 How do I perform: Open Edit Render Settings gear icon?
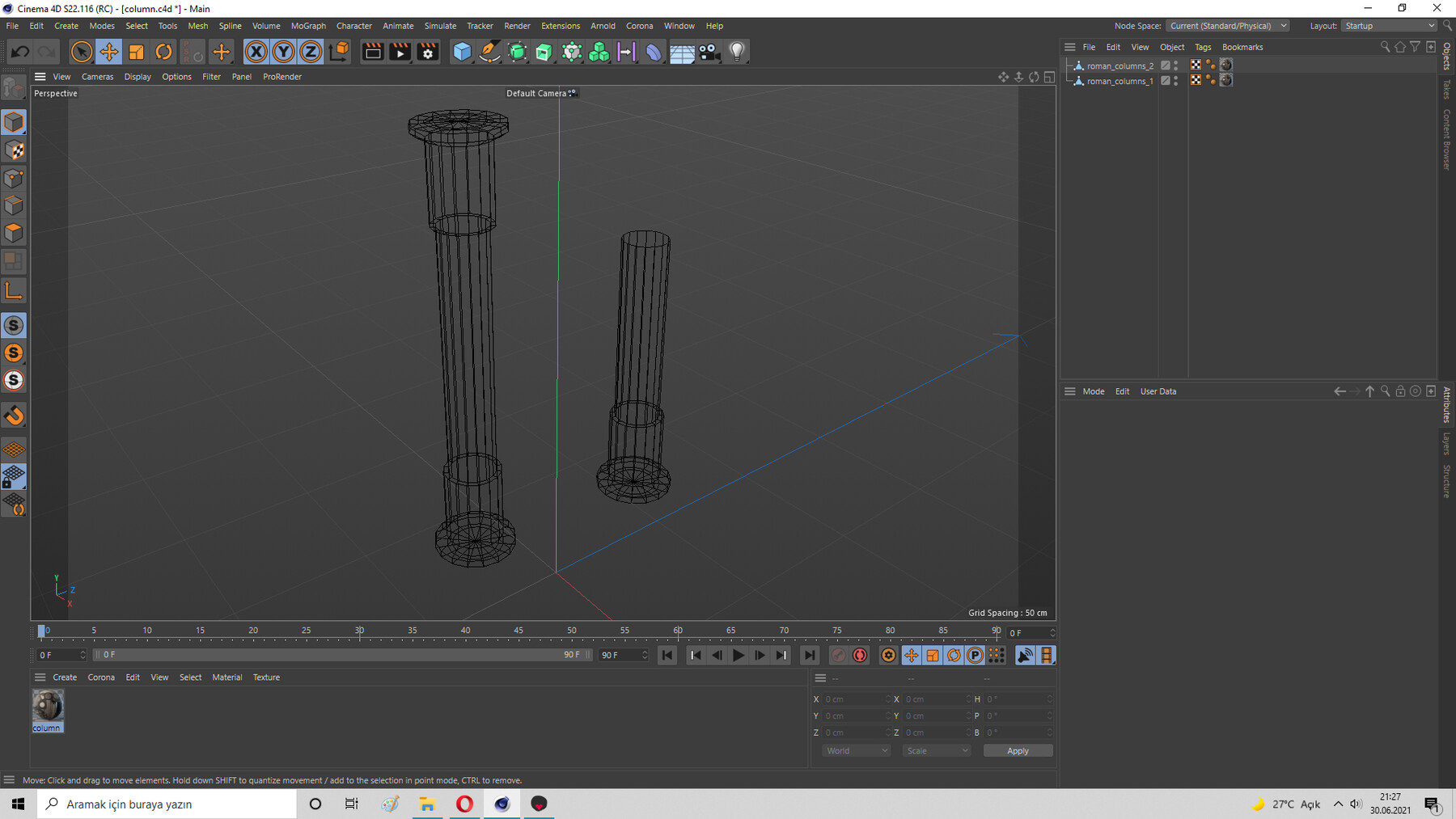[x=428, y=52]
